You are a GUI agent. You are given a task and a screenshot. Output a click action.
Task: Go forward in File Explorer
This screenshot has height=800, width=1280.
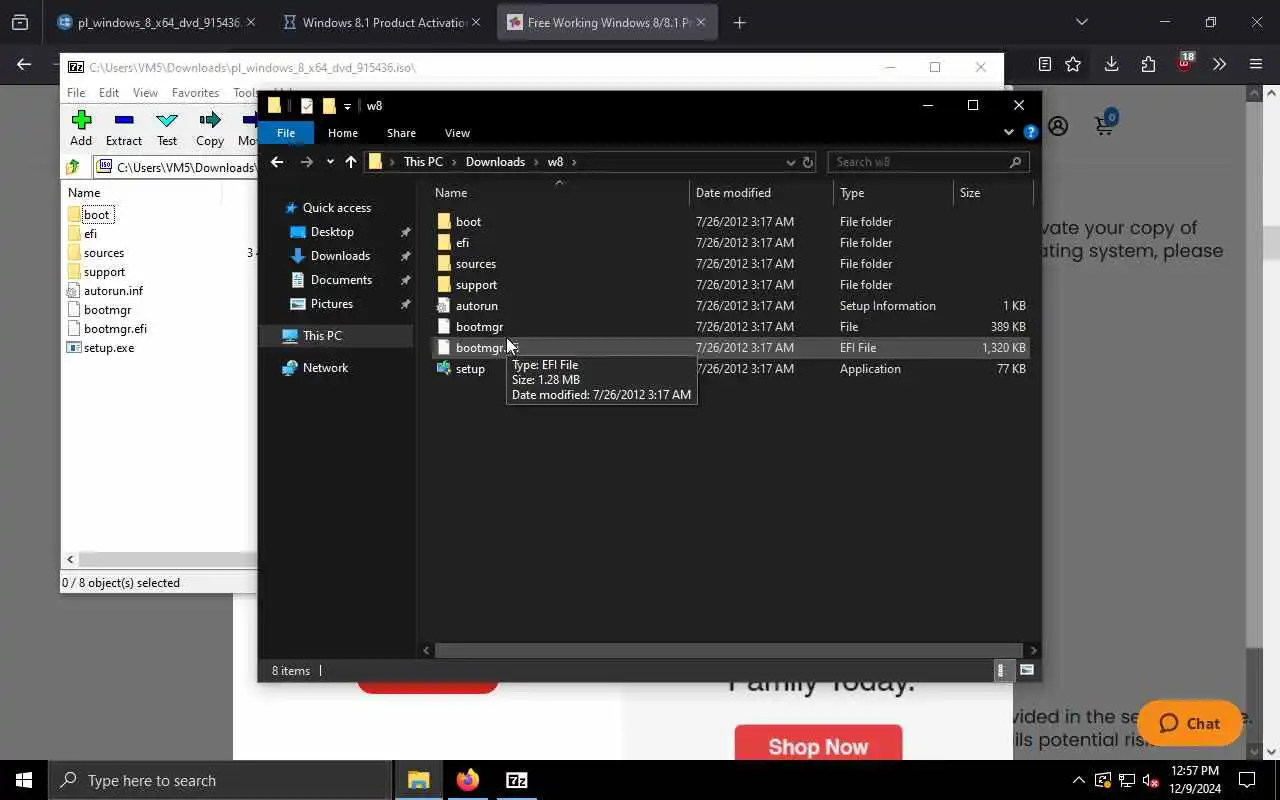[306, 162]
